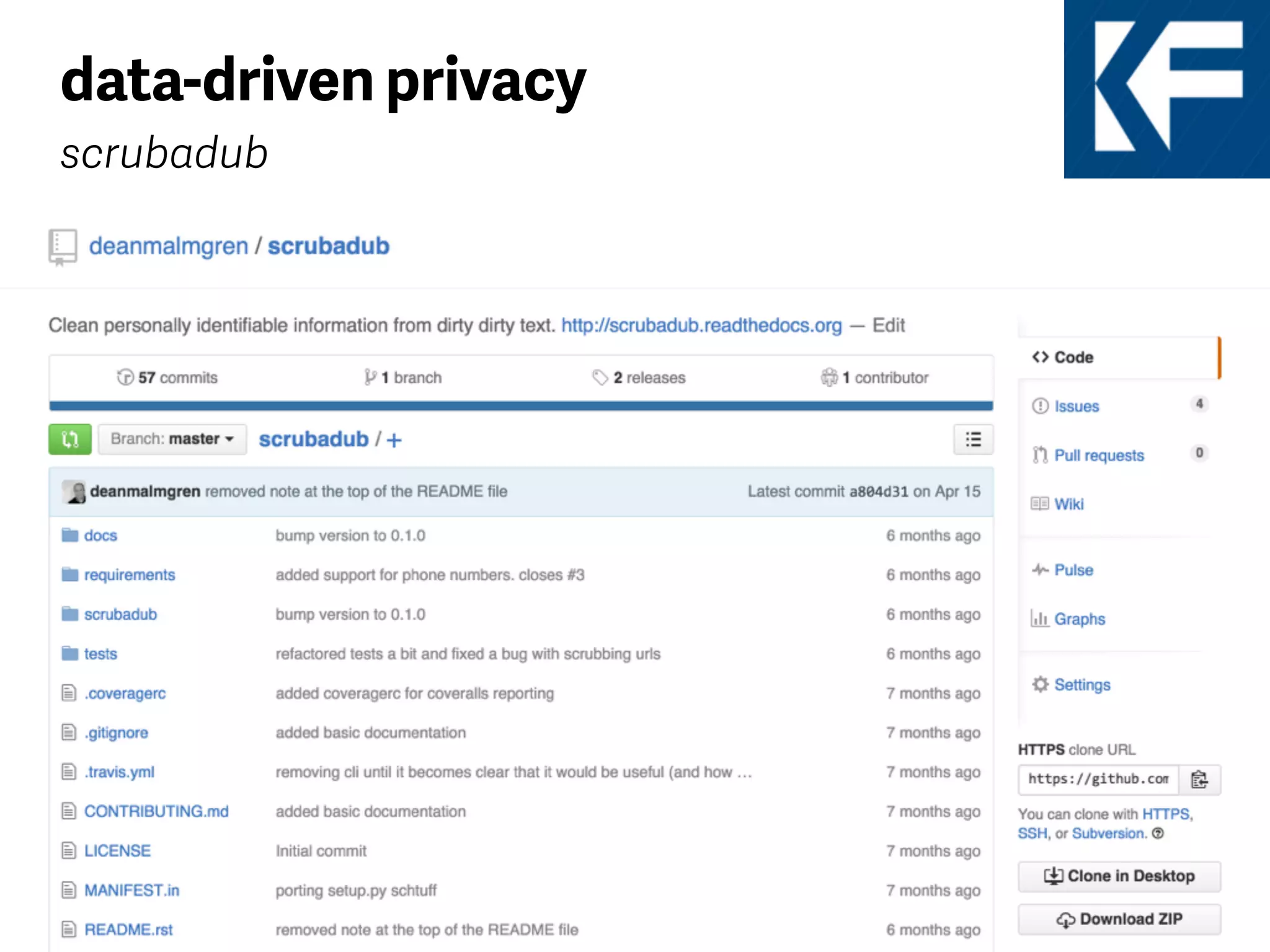Screen dimensions: 1270x952
Task: Click the contributor people icon
Action: pyautogui.click(x=829, y=377)
